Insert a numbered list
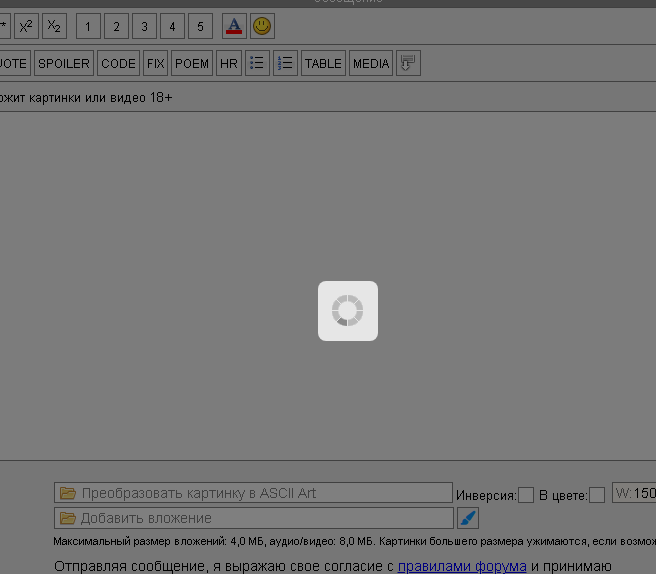The image size is (656, 574). click(285, 63)
